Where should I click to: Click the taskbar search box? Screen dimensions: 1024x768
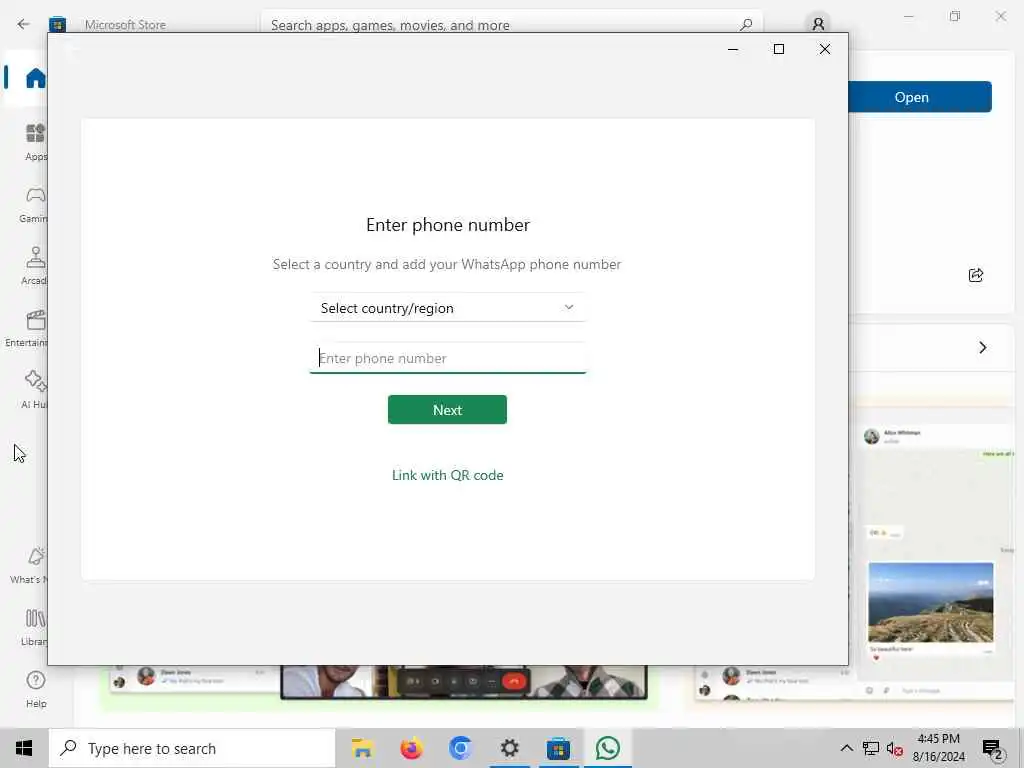(x=192, y=748)
